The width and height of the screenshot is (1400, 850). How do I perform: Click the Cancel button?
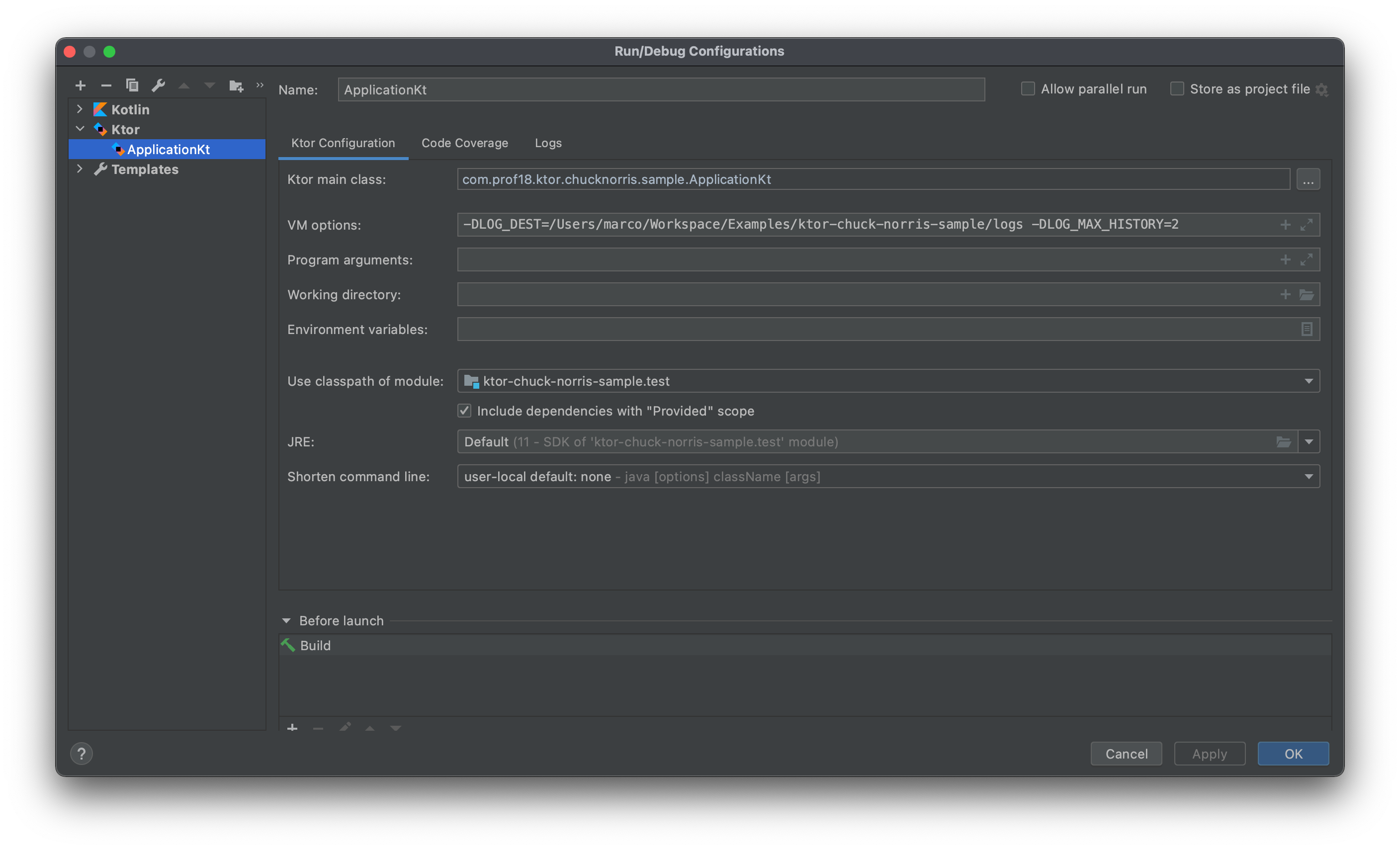click(1126, 754)
